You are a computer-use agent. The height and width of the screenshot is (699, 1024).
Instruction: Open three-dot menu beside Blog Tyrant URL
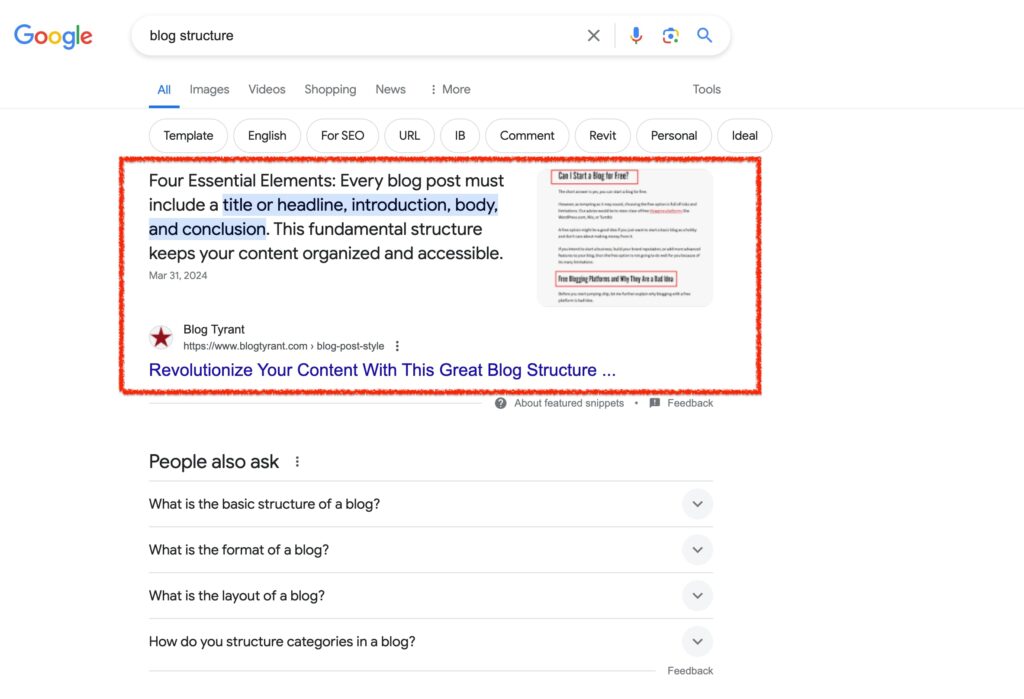tap(397, 346)
